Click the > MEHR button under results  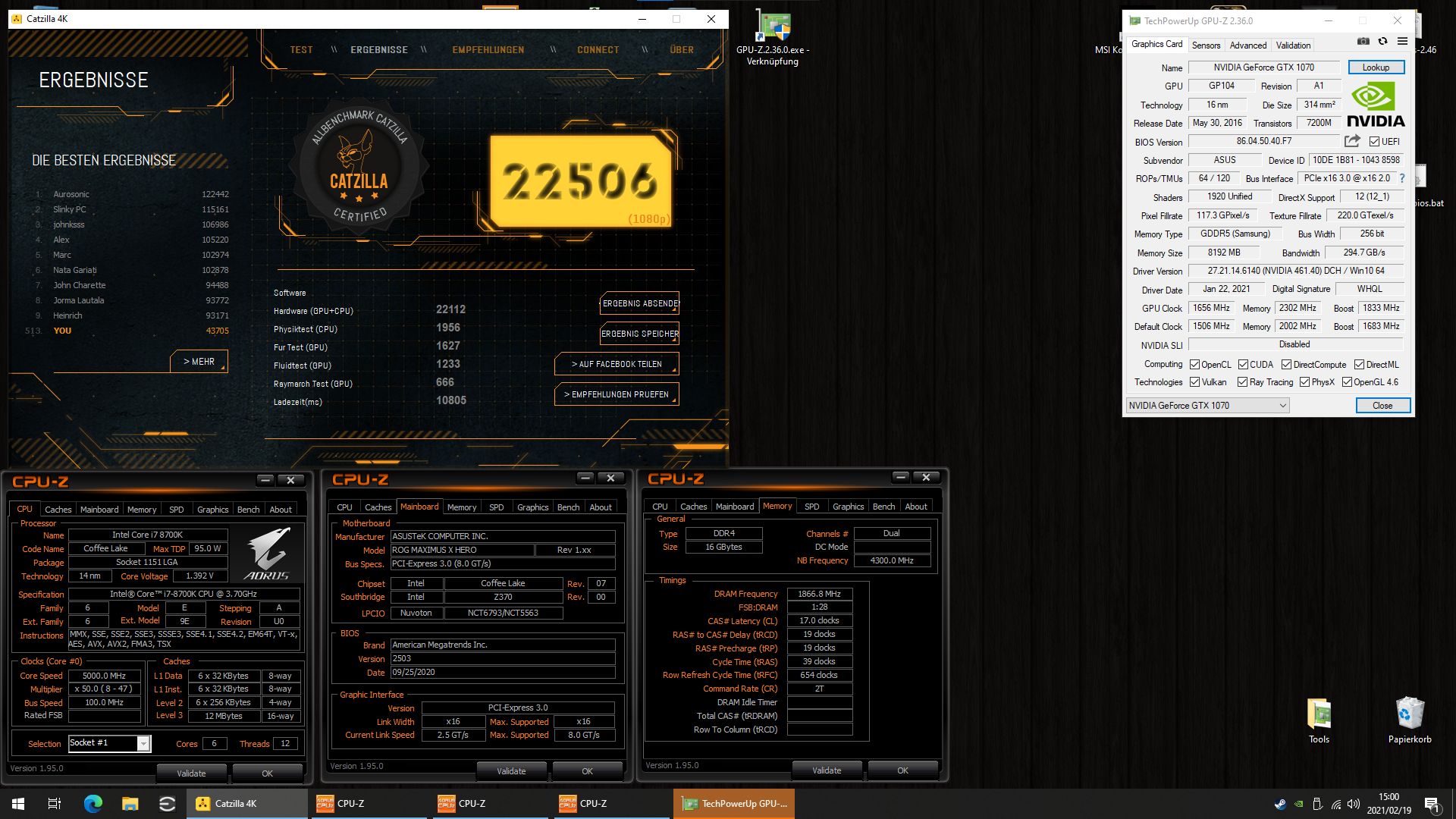click(199, 362)
